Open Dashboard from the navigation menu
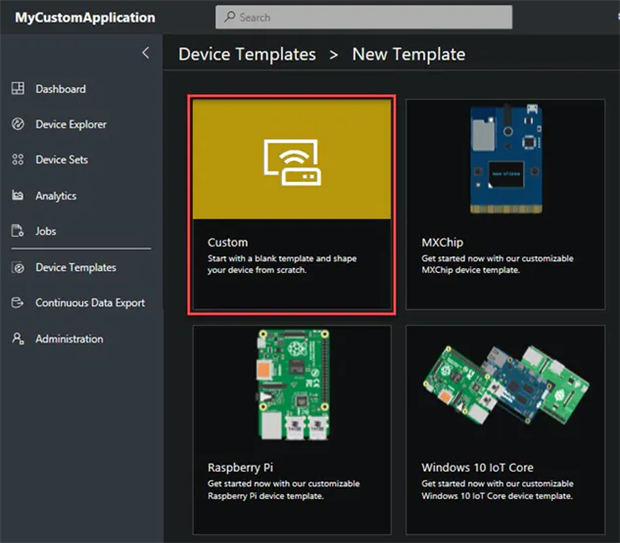Viewport: 620px width, 543px height. click(x=60, y=89)
